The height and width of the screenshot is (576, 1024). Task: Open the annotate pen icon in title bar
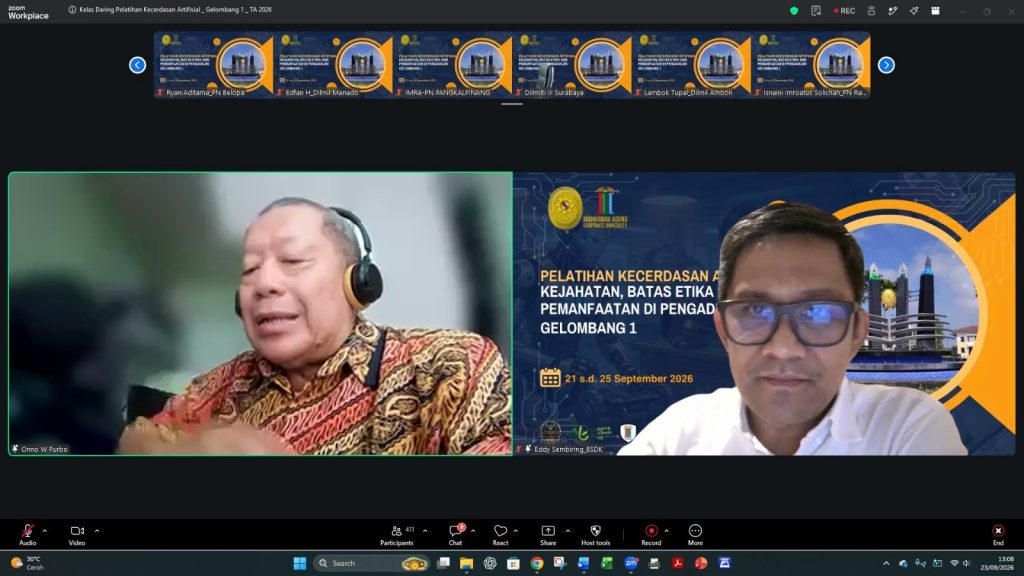click(x=893, y=10)
